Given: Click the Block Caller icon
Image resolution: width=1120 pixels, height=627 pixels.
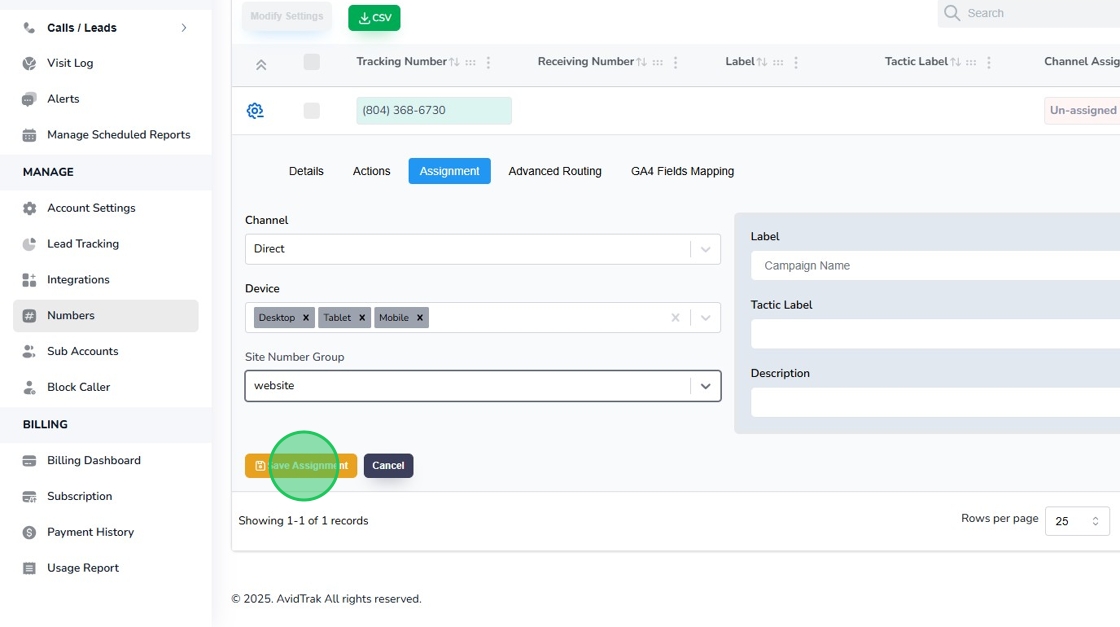Looking at the screenshot, I should 29,387.
